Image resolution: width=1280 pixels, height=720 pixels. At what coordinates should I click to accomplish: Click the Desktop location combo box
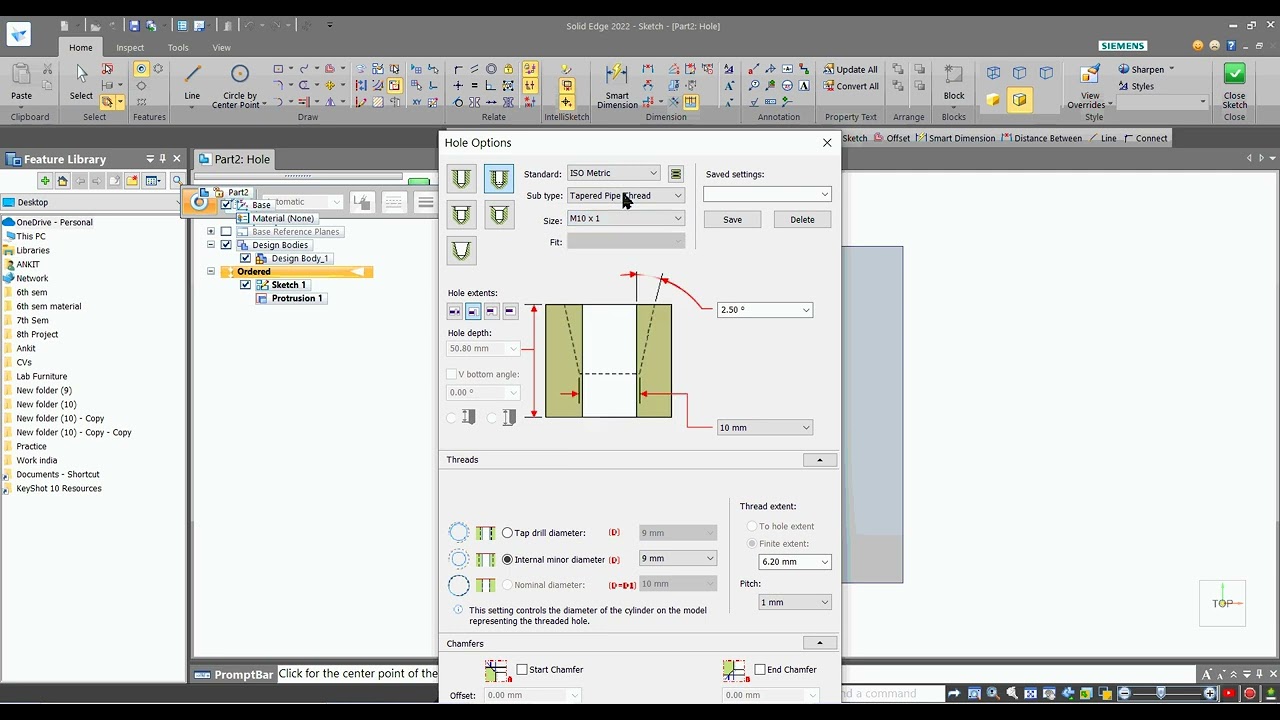click(x=94, y=202)
